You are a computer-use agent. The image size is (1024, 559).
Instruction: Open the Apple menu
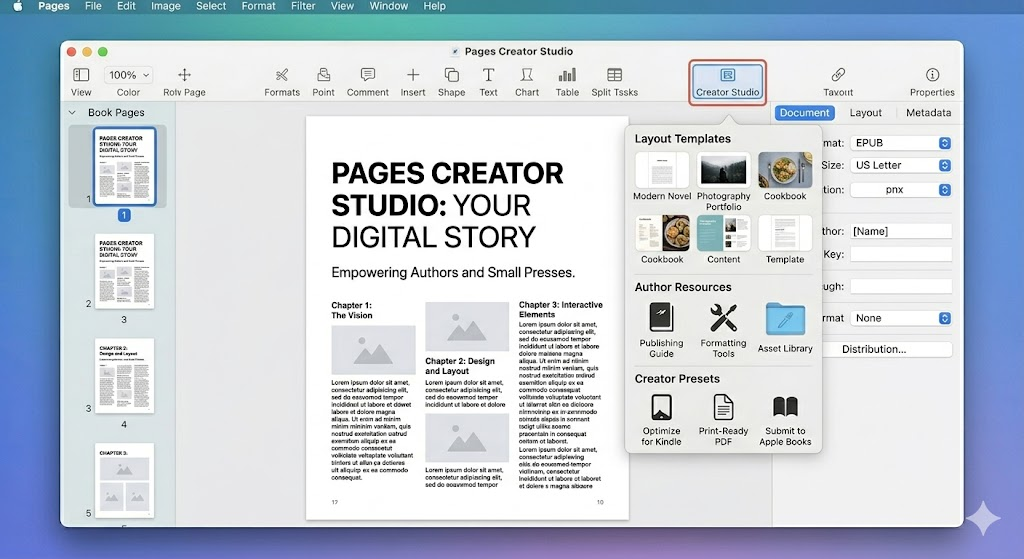(x=18, y=6)
